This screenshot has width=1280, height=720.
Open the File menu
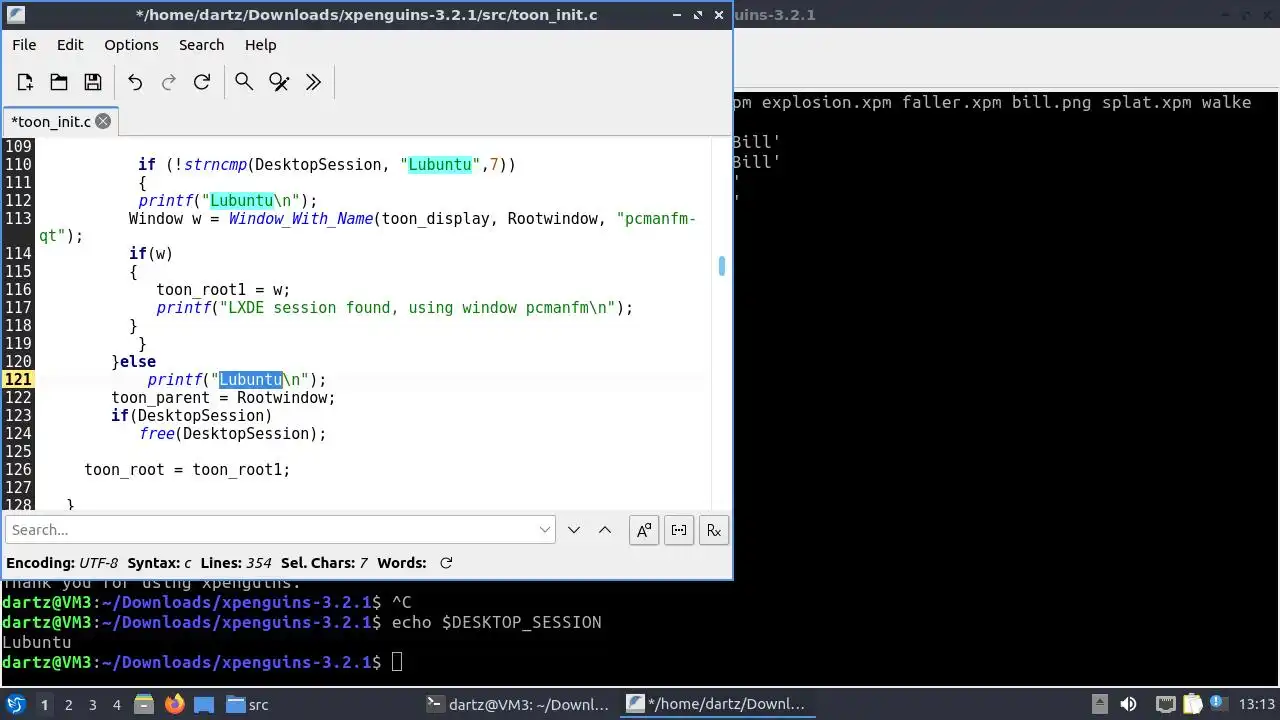(24, 45)
